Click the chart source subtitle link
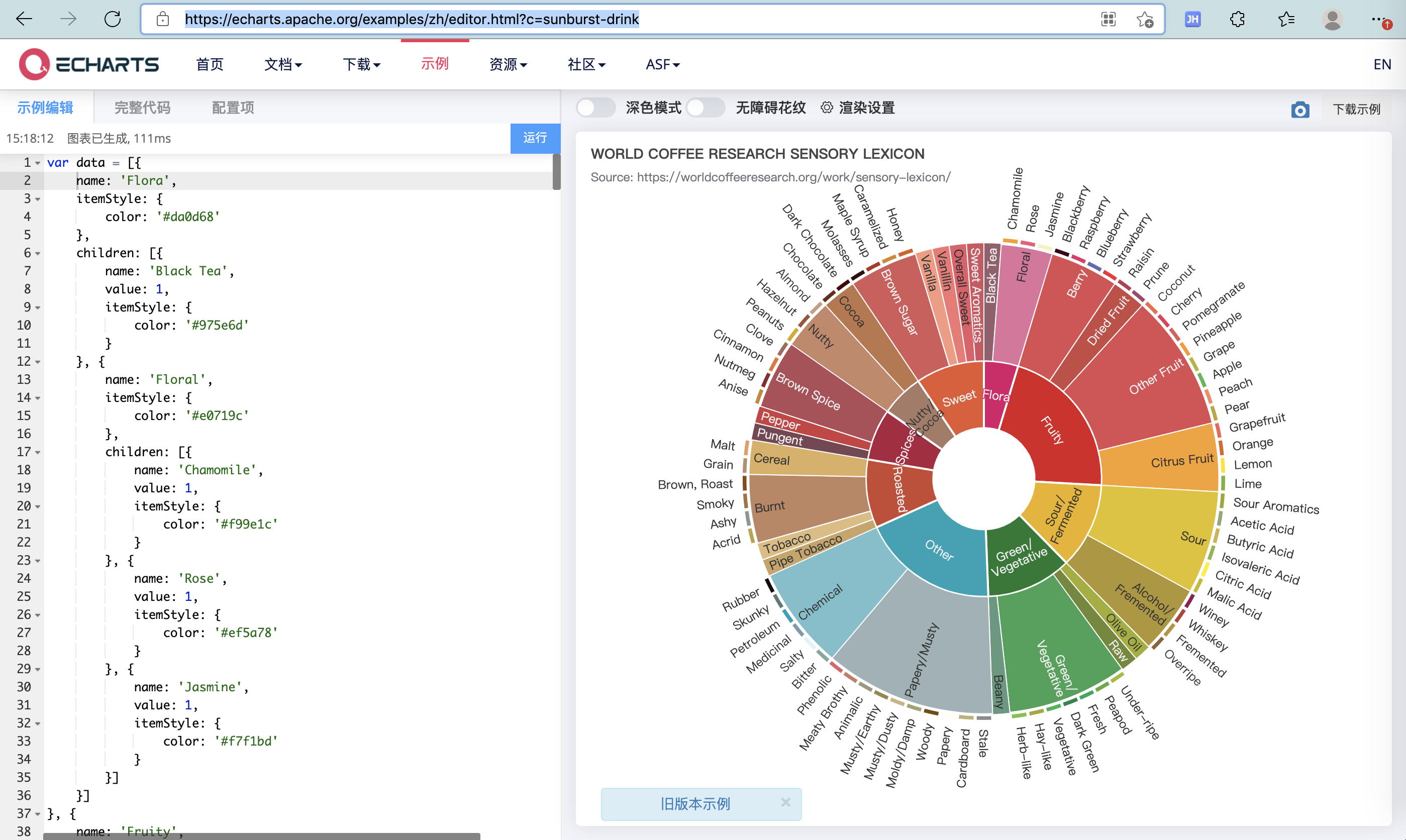The width and height of the screenshot is (1406, 840). 770,177
